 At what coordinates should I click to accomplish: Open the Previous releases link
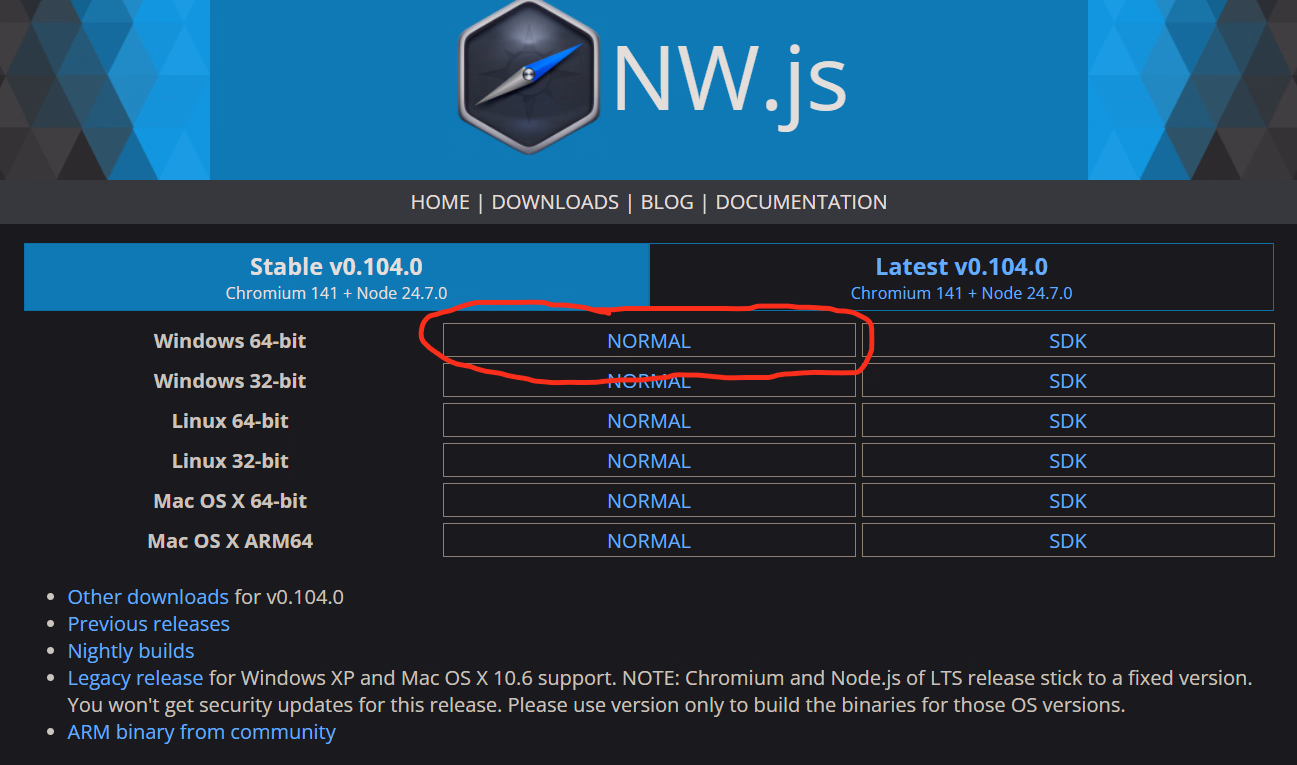pyautogui.click(x=148, y=624)
